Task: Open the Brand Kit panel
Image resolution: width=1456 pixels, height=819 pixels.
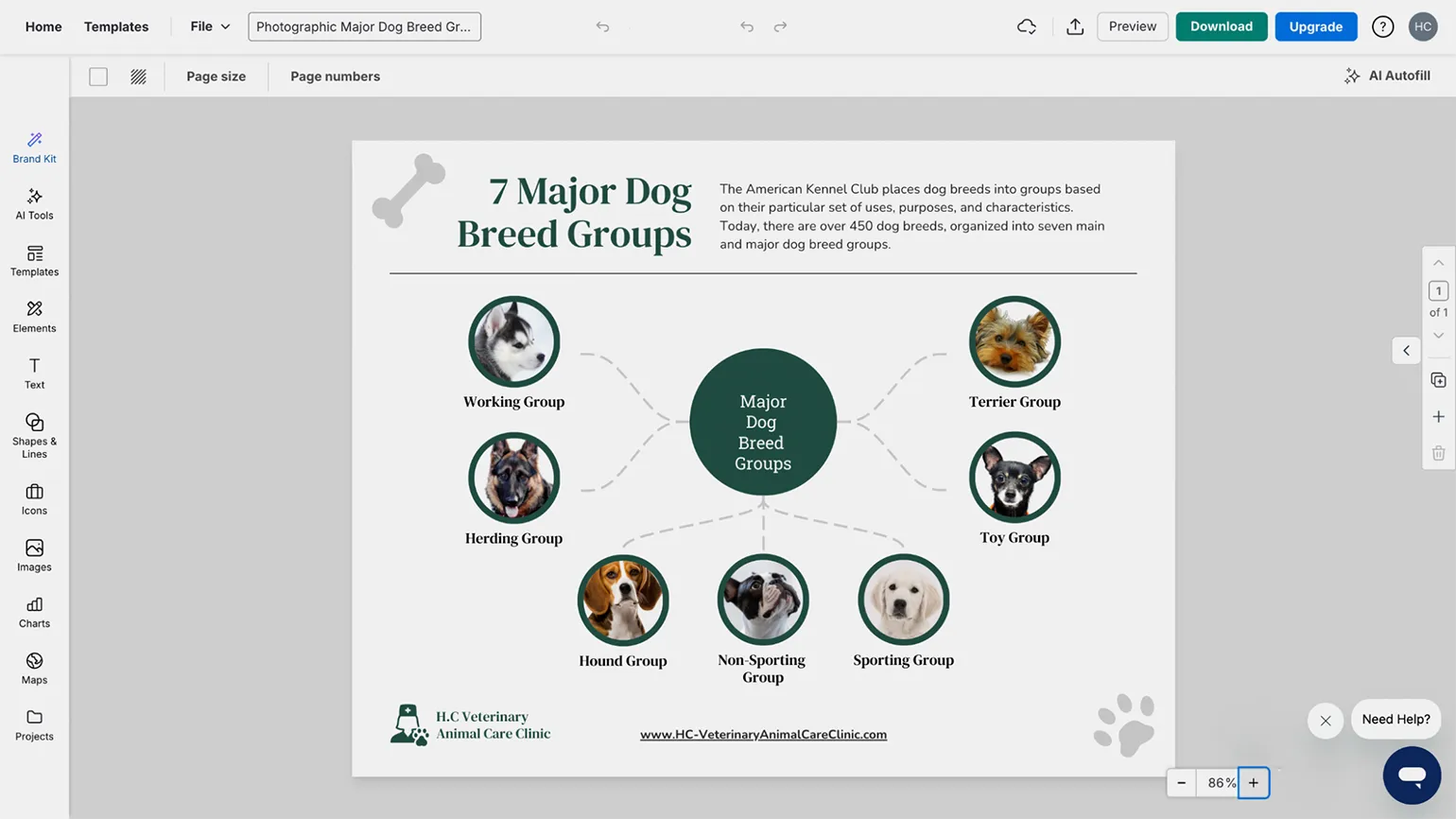Action: point(34,148)
